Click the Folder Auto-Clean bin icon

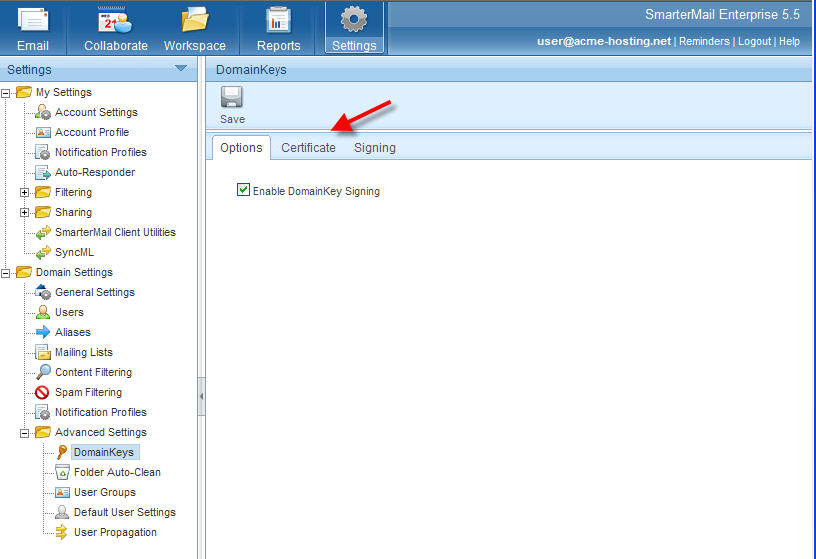pos(62,472)
